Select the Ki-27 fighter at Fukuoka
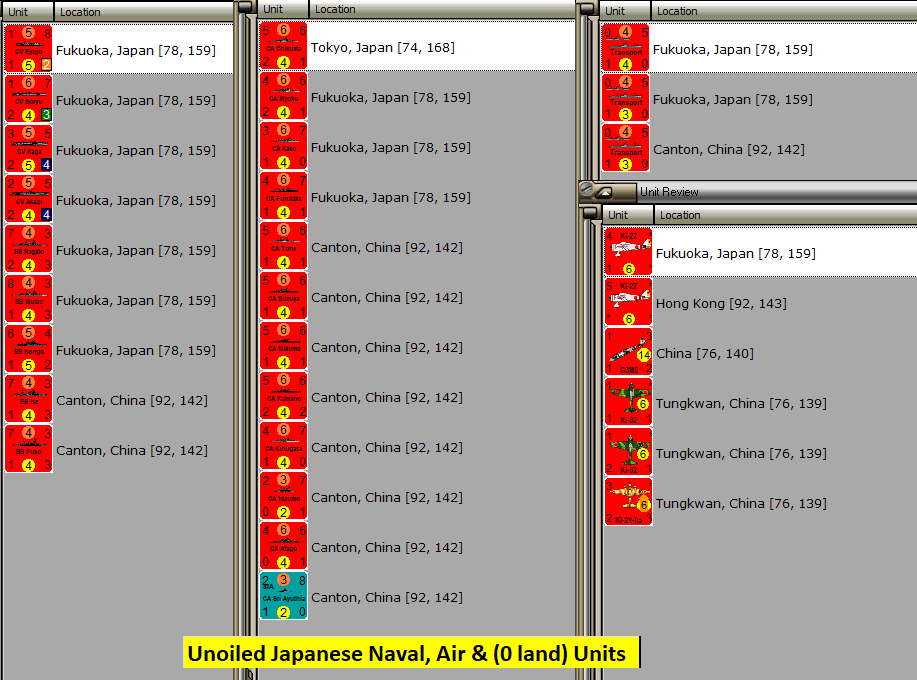 (629, 252)
